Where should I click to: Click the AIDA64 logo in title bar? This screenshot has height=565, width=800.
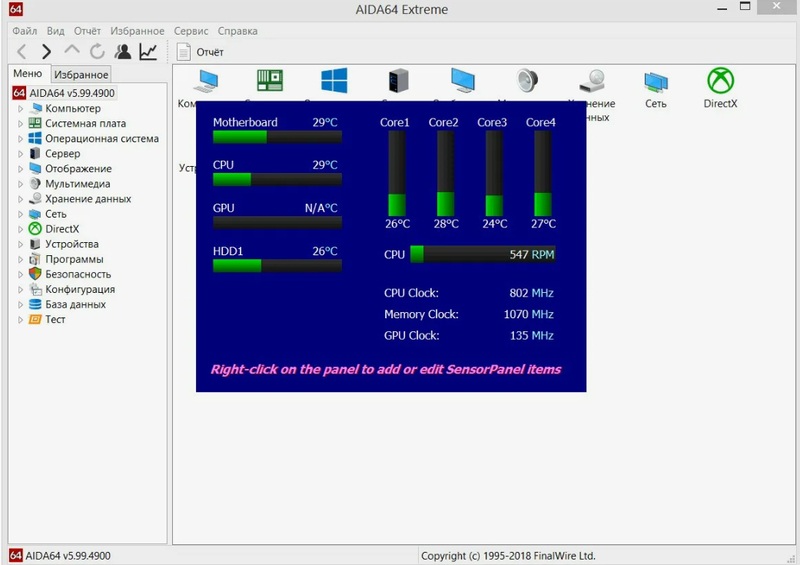point(16,9)
